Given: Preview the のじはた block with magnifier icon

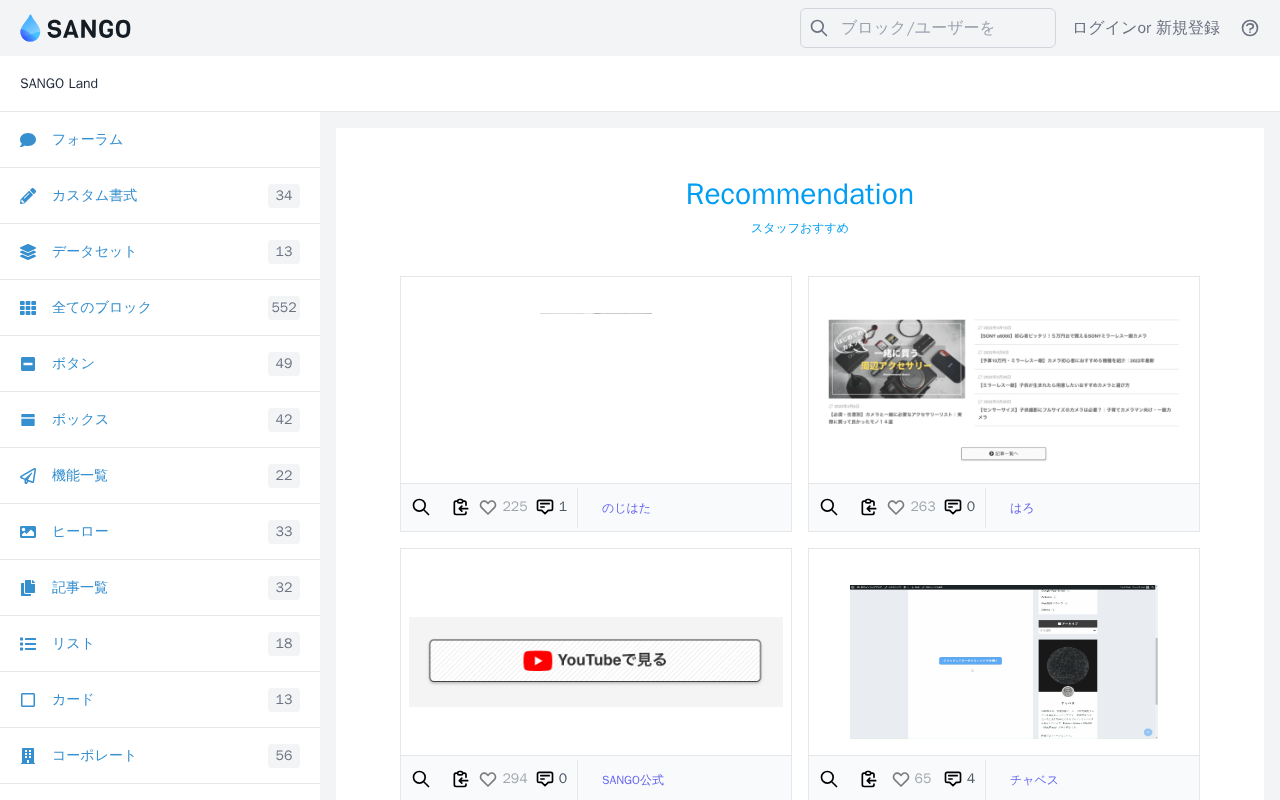Looking at the screenshot, I should pos(421,507).
